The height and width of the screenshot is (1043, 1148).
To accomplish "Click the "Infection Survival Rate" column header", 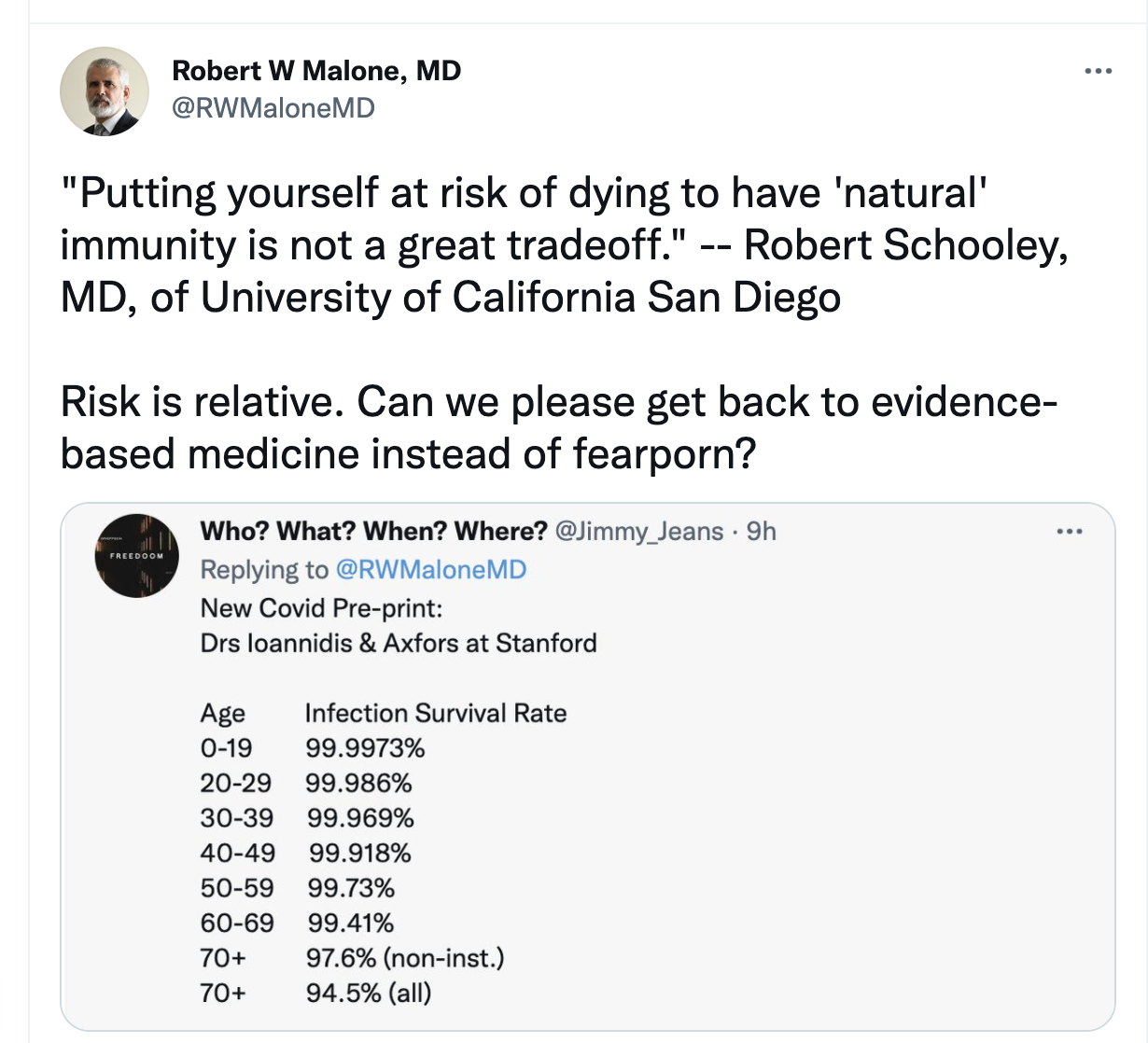I will tap(435, 714).
